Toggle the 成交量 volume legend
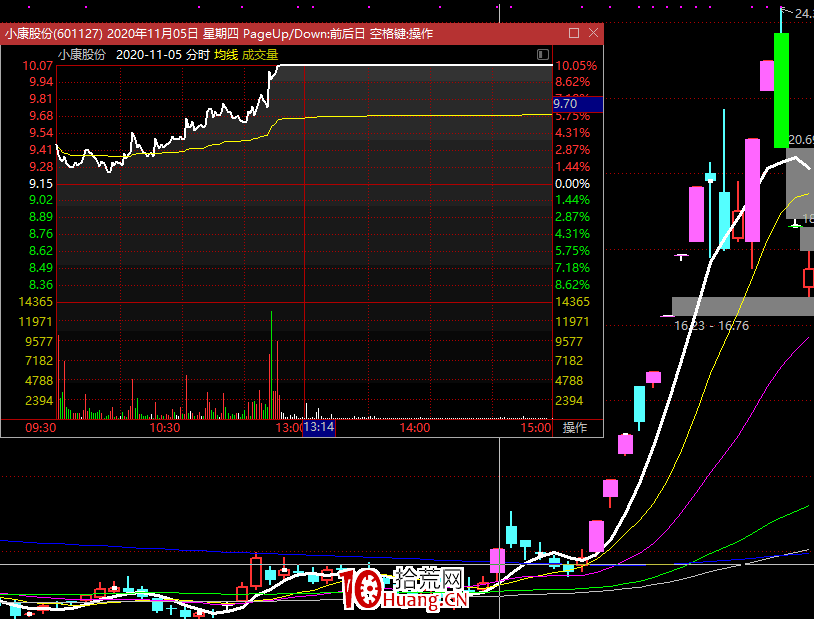 tap(259, 54)
